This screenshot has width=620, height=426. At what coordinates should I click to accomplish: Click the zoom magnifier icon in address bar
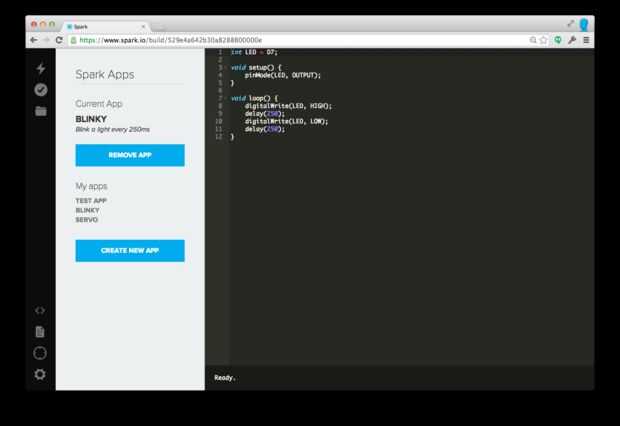click(x=533, y=40)
